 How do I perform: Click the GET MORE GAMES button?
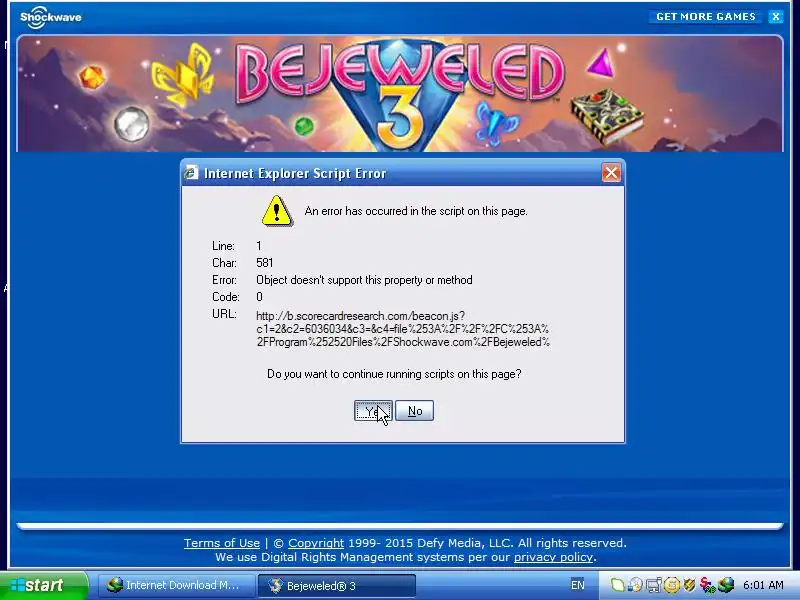706,17
